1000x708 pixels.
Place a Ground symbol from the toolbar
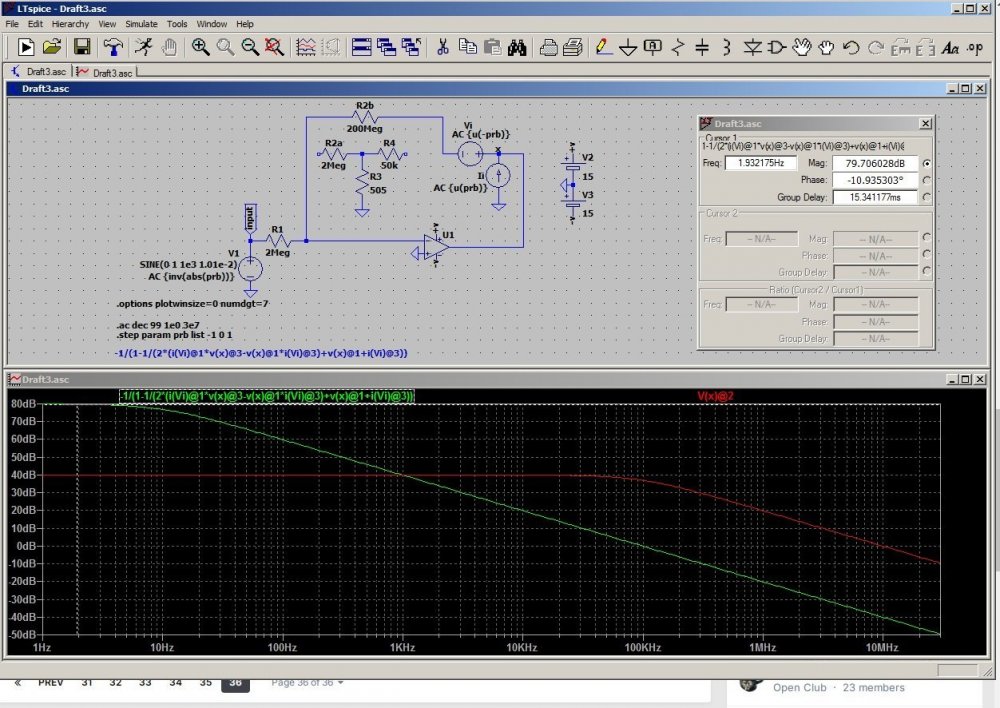[628, 46]
